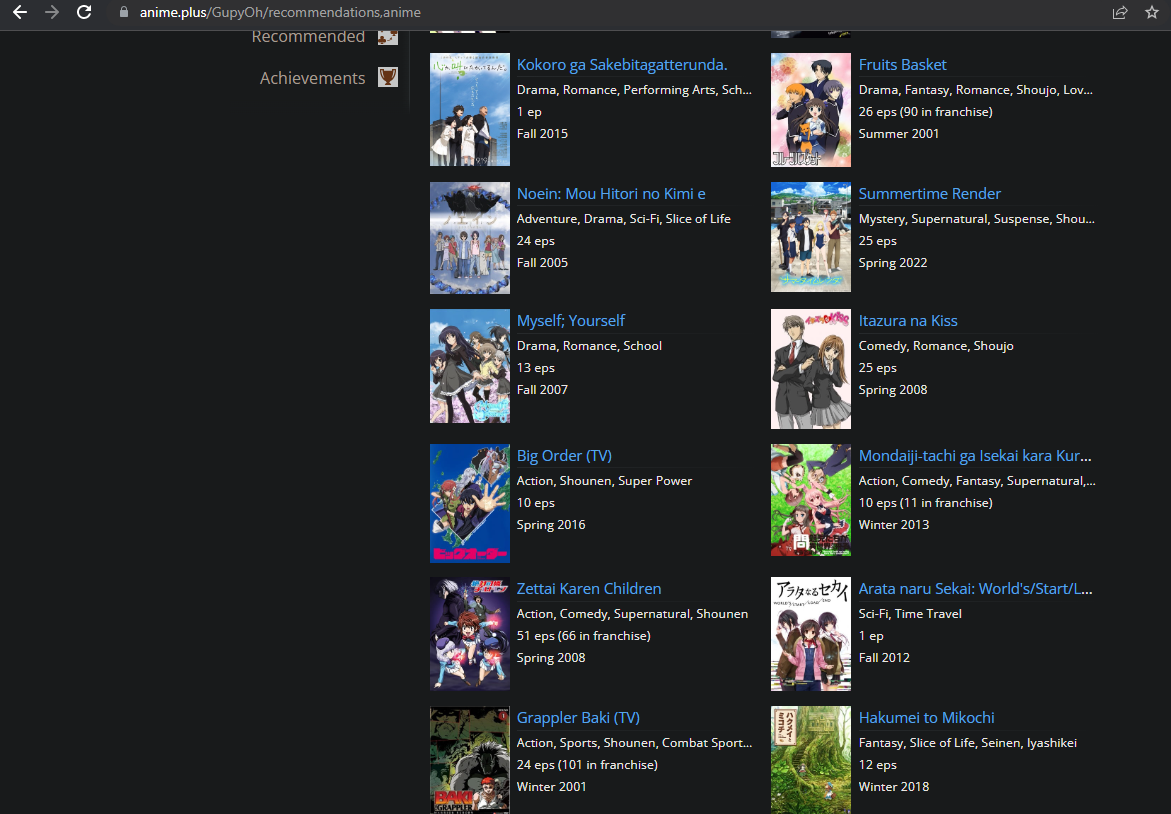The height and width of the screenshot is (814, 1171).
Task: View site info via padlock icon
Action: click(124, 13)
